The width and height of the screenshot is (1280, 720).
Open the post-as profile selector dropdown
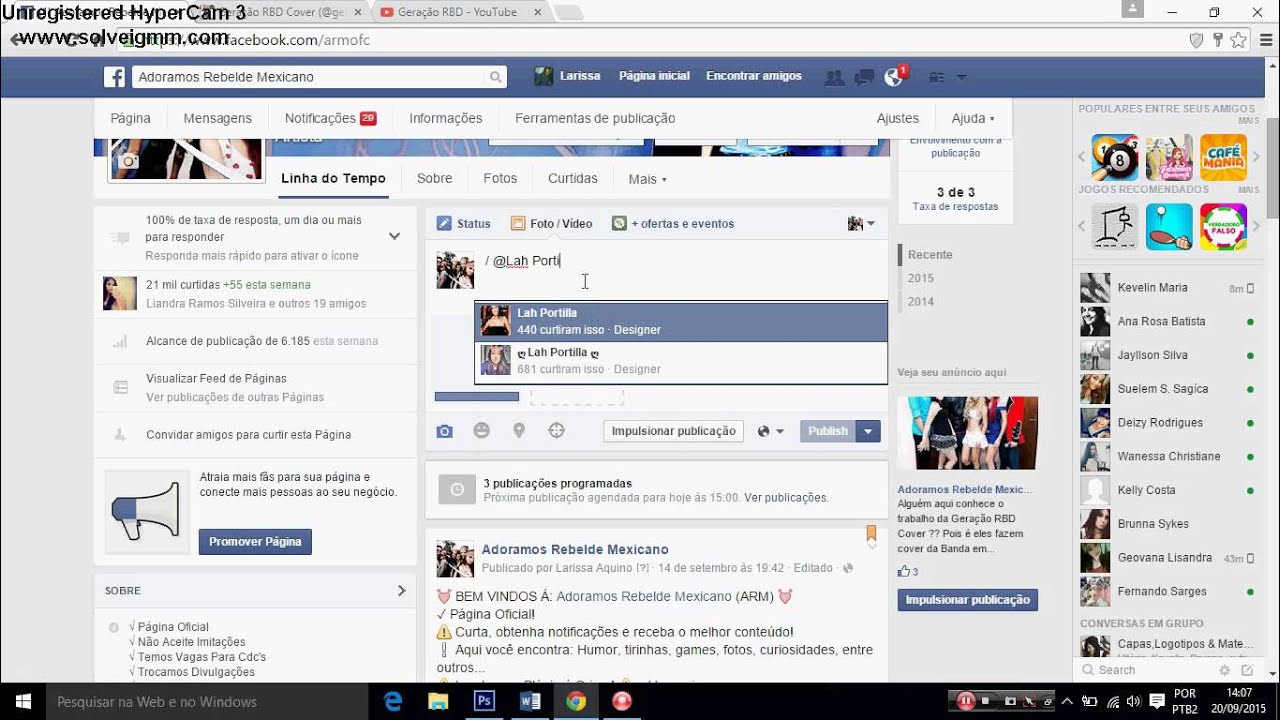point(861,224)
